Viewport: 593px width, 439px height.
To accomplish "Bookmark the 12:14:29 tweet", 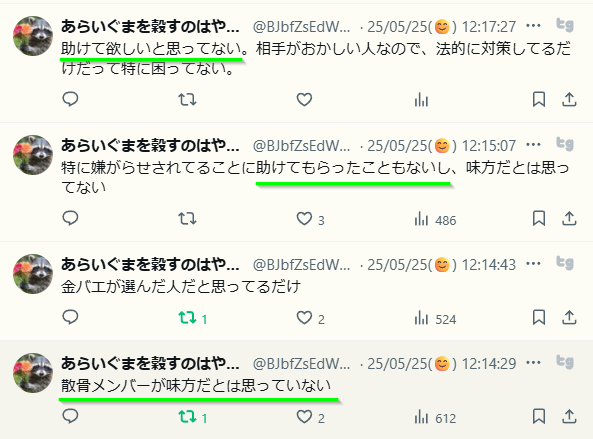I will point(539,417).
